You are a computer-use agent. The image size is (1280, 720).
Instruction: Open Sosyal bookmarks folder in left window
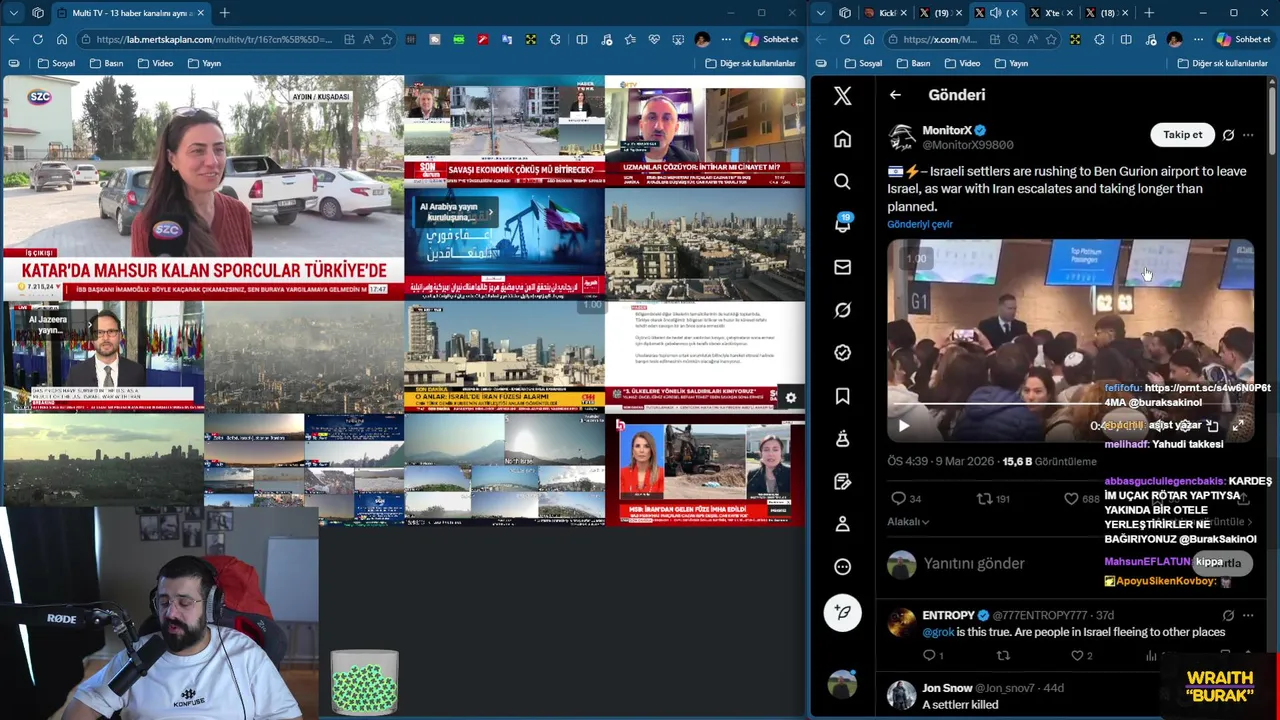(56, 63)
